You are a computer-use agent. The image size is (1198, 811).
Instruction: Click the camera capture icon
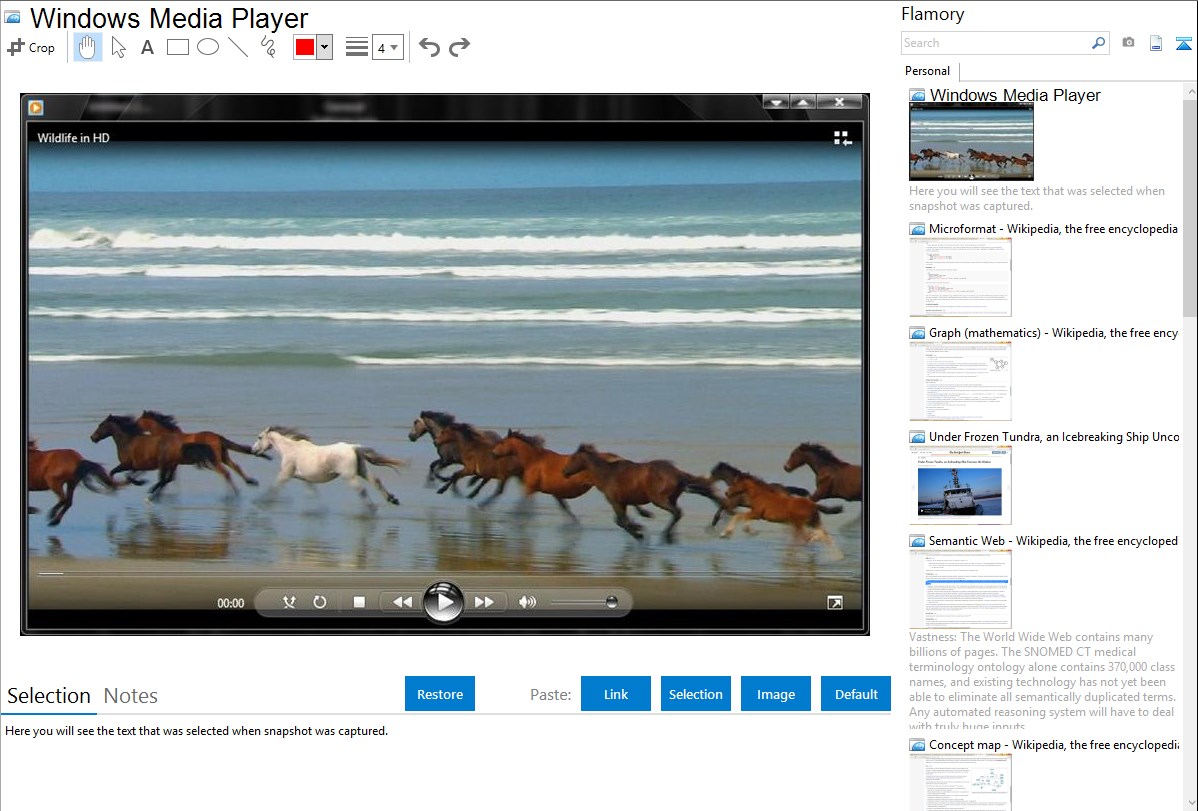[x=1128, y=43]
